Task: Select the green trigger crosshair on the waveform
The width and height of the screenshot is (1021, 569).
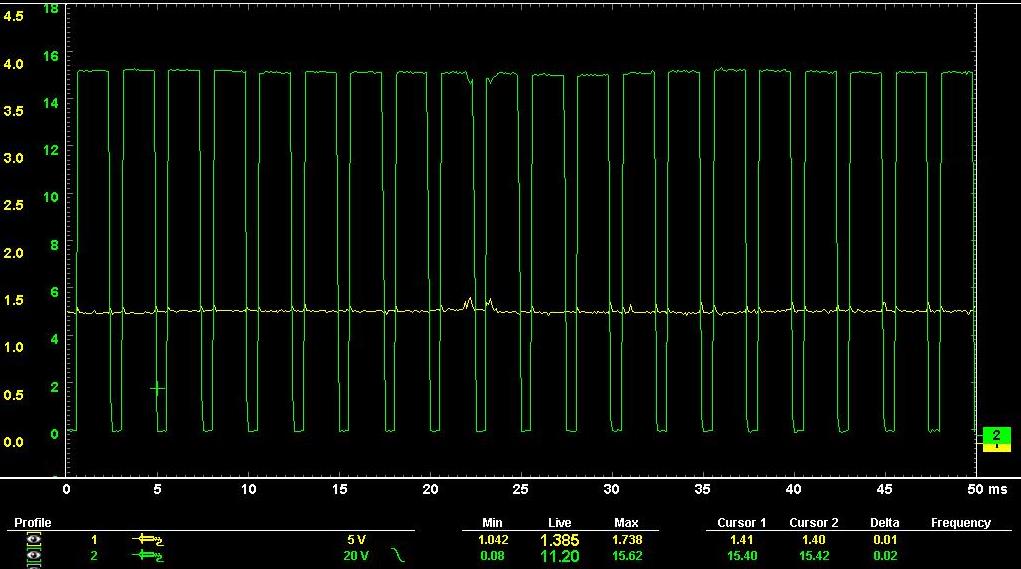Action: pos(157,388)
